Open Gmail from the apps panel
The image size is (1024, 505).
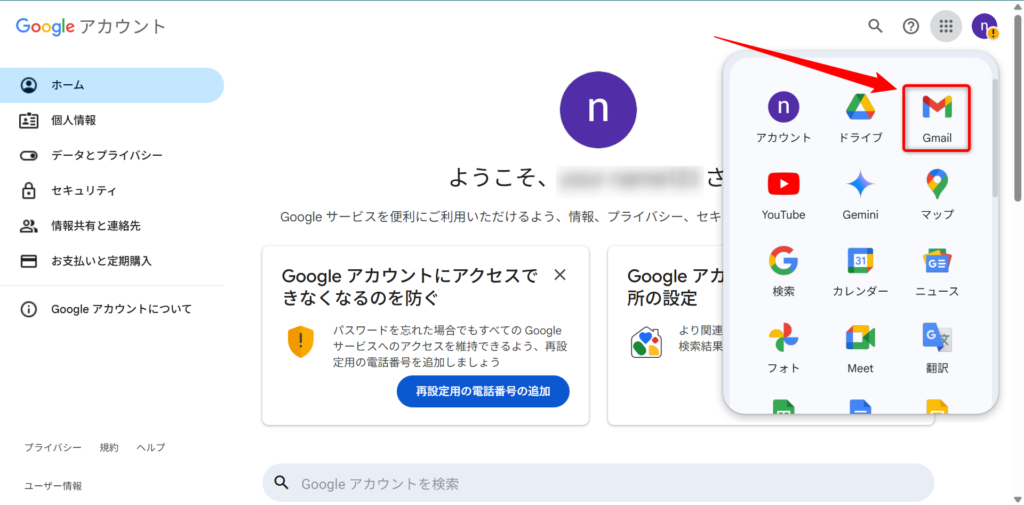click(x=936, y=118)
